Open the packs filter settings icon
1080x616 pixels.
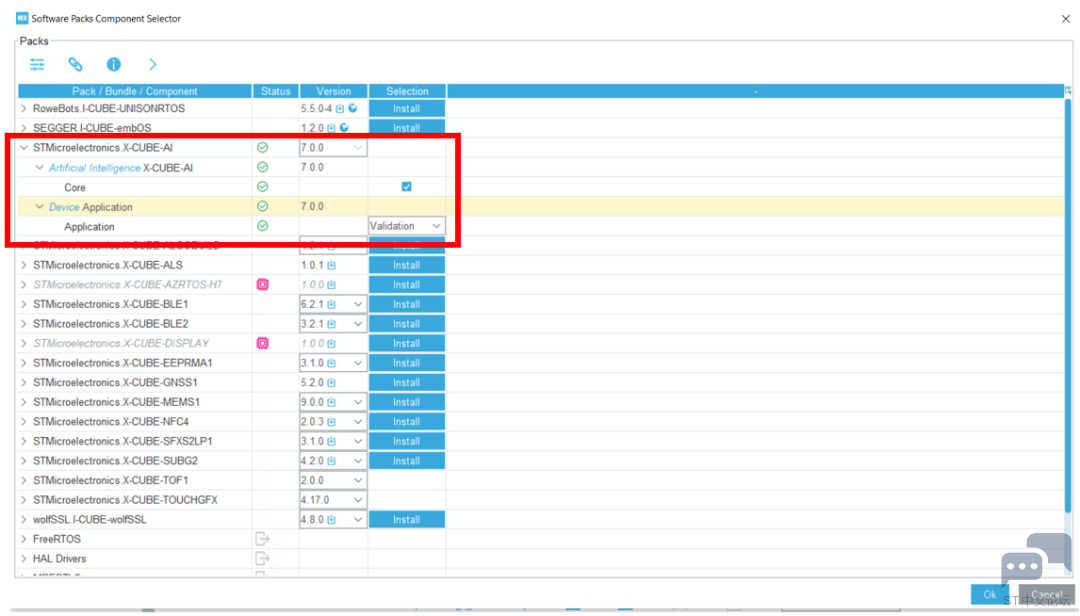pos(37,65)
